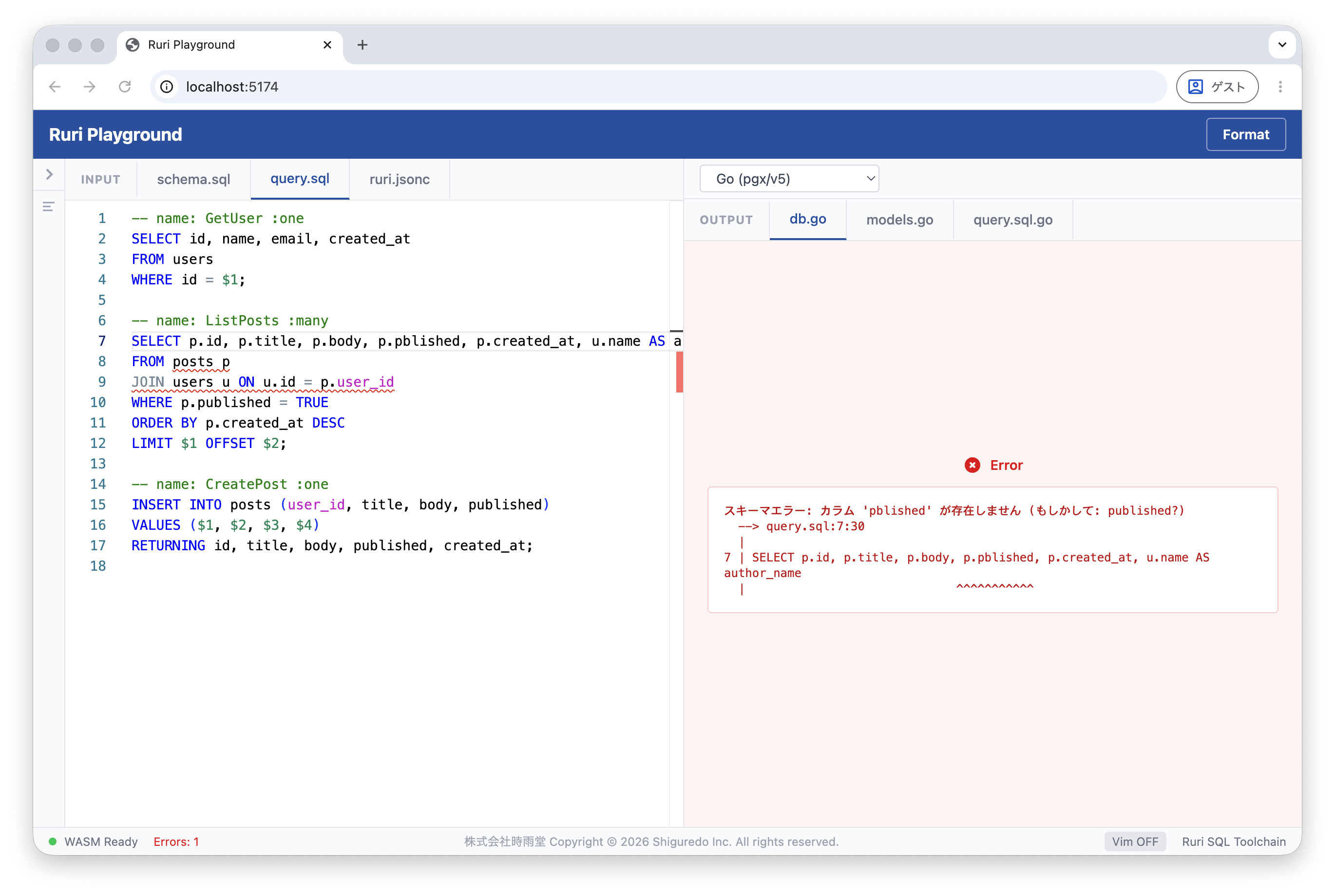
Task: Switch to the ruri.jsonc tab
Action: [399, 179]
